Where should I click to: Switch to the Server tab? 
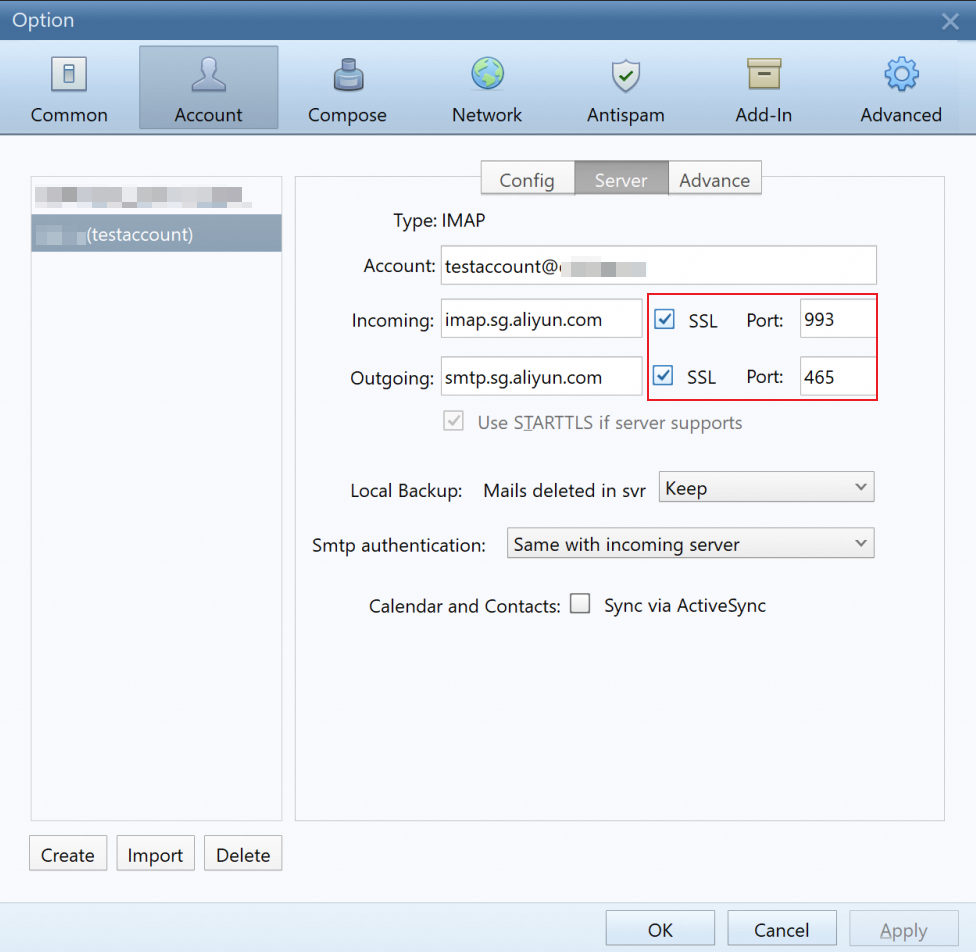click(621, 179)
